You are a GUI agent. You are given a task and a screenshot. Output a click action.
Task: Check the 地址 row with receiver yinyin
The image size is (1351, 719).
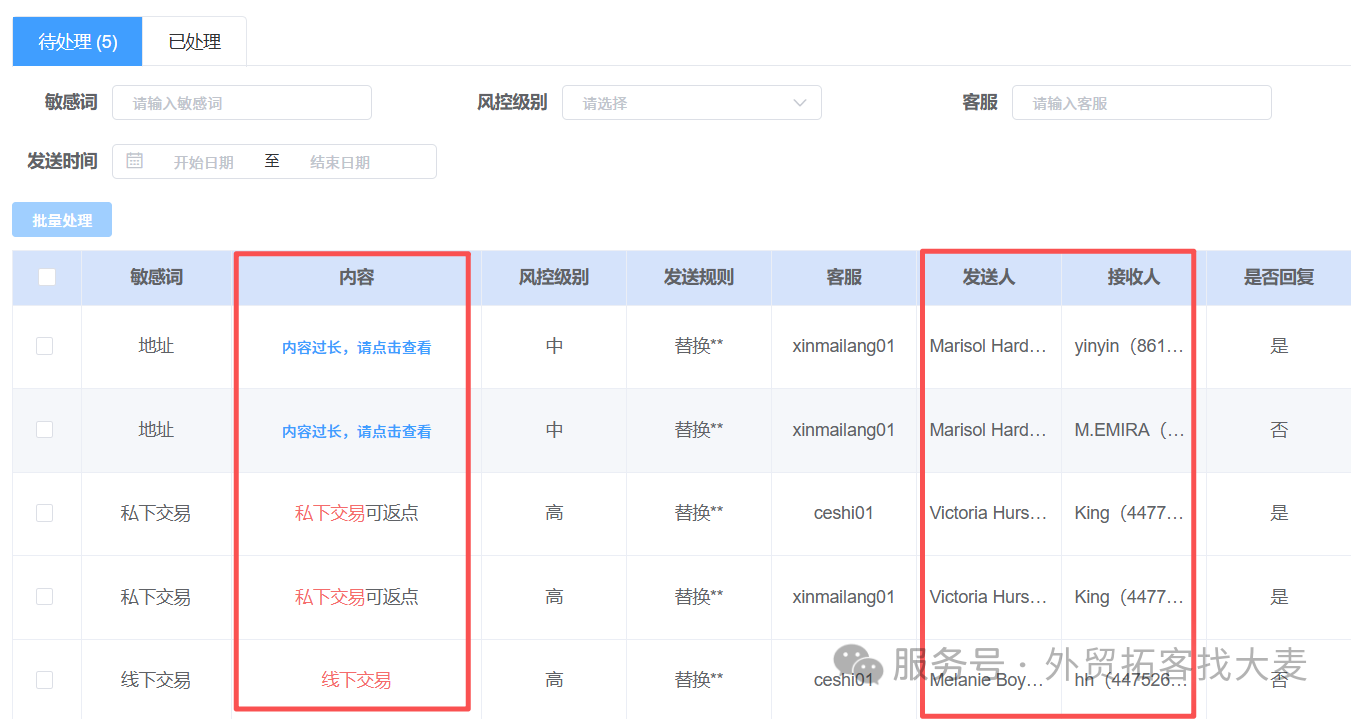tap(45, 346)
